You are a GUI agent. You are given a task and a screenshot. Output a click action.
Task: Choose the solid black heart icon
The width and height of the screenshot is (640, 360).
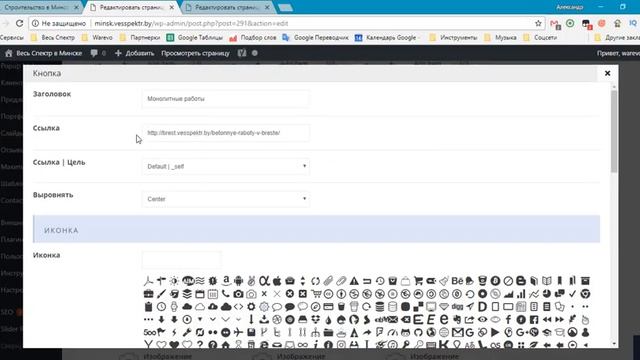click(174, 345)
